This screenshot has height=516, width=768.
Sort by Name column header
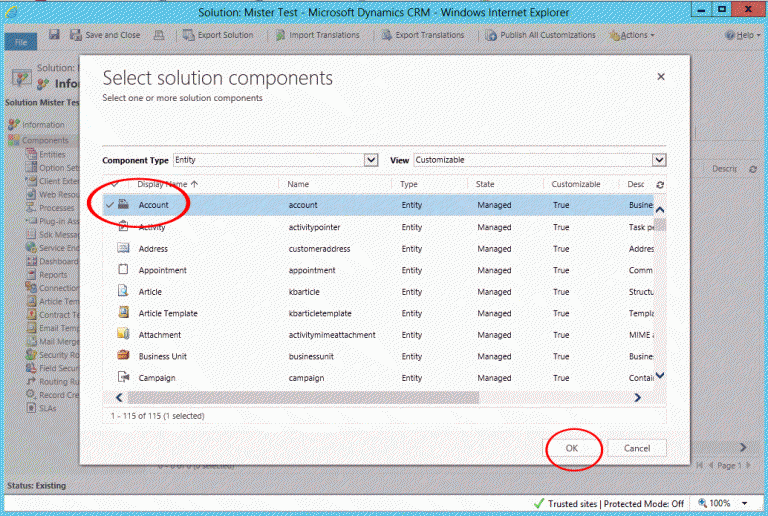point(298,184)
